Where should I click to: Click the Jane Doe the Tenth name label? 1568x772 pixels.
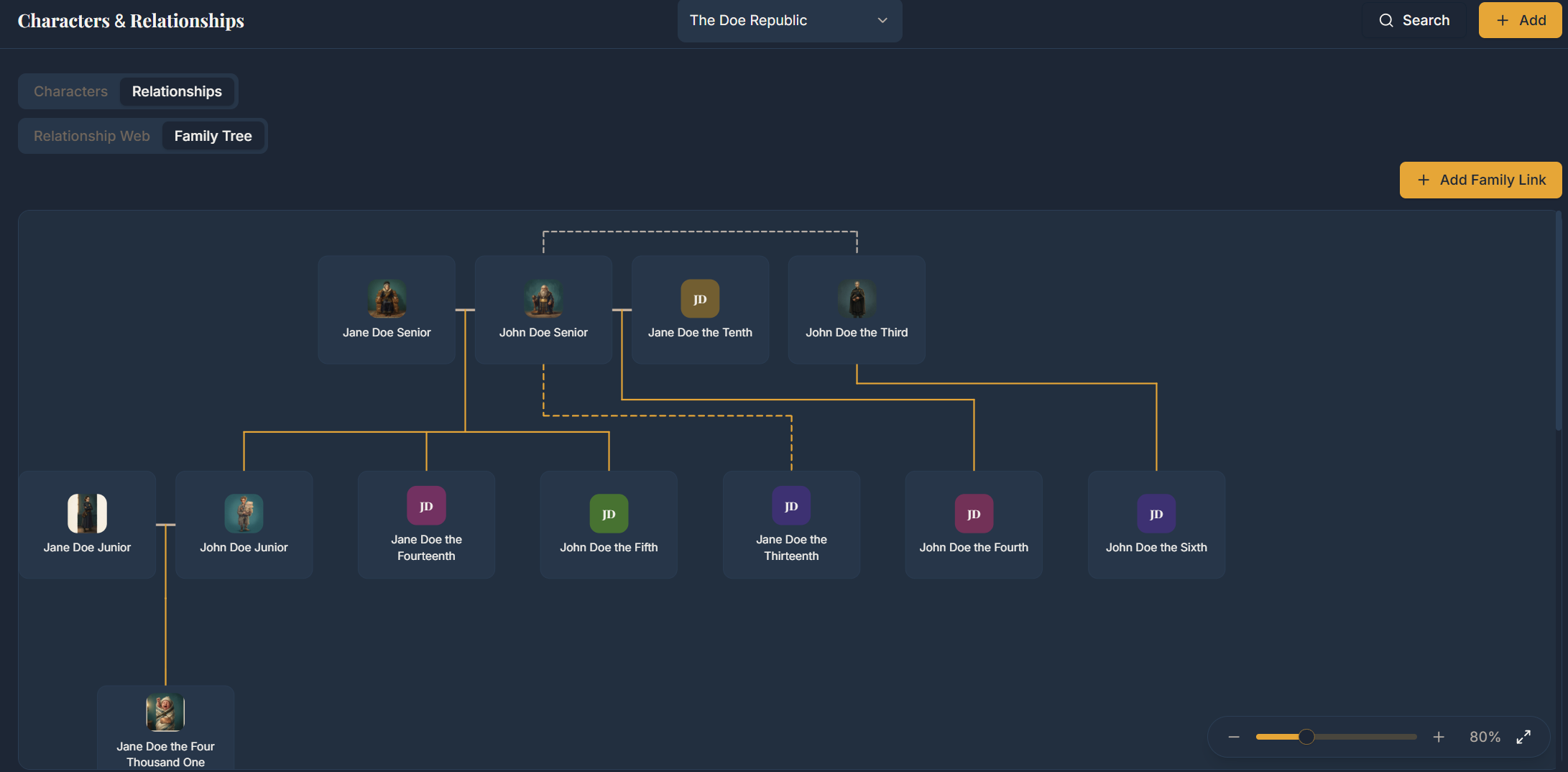click(x=700, y=332)
